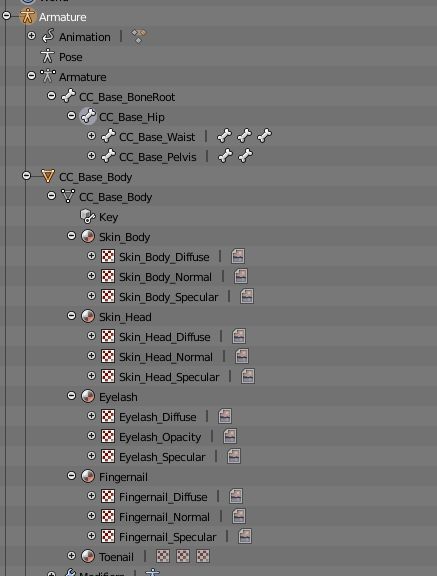
Task: Select the Toenail material name
Action: pyautogui.click(x=116, y=557)
